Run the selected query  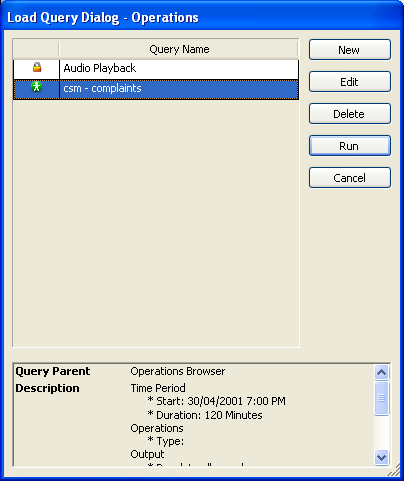pyautogui.click(x=350, y=146)
